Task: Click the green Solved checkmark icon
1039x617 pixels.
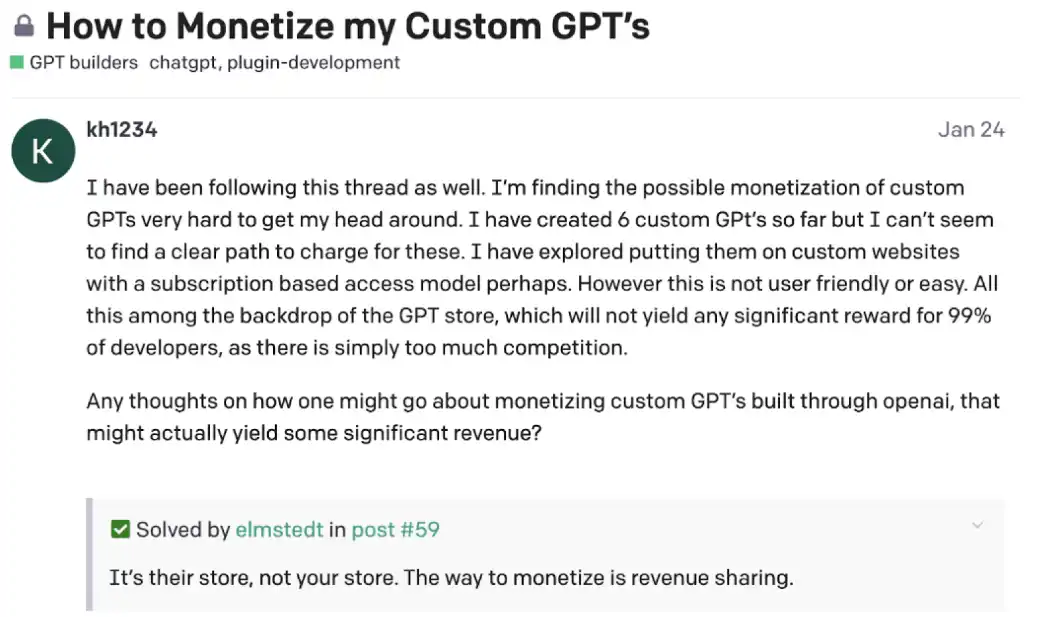Action: 120,529
